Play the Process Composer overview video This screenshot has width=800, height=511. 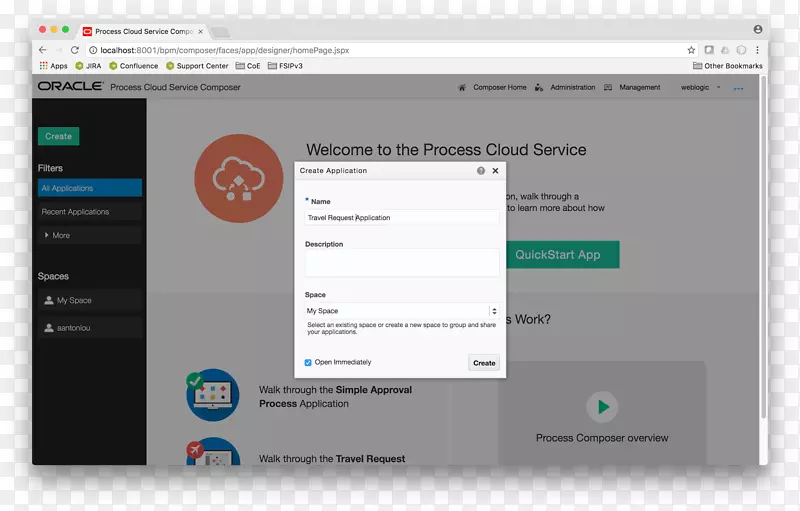[602, 407]
